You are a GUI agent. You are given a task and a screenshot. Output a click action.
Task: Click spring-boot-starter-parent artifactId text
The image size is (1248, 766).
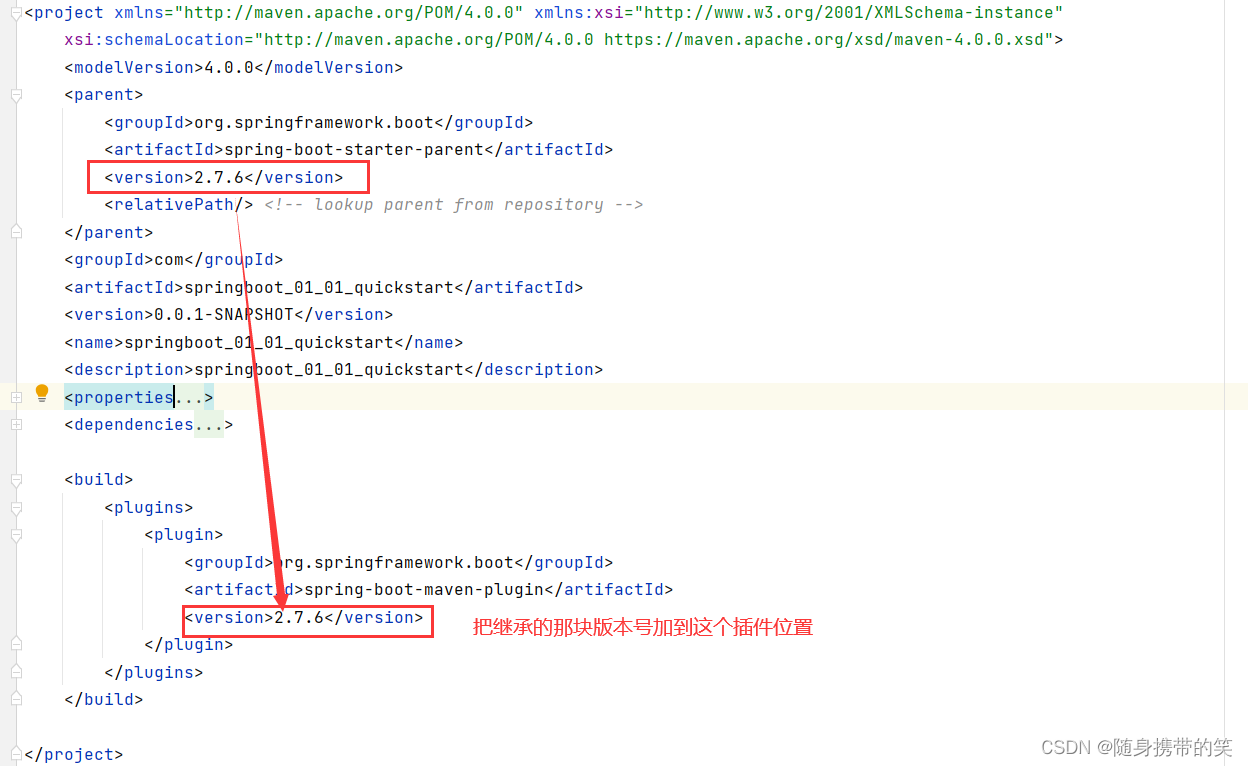(354, 149)
